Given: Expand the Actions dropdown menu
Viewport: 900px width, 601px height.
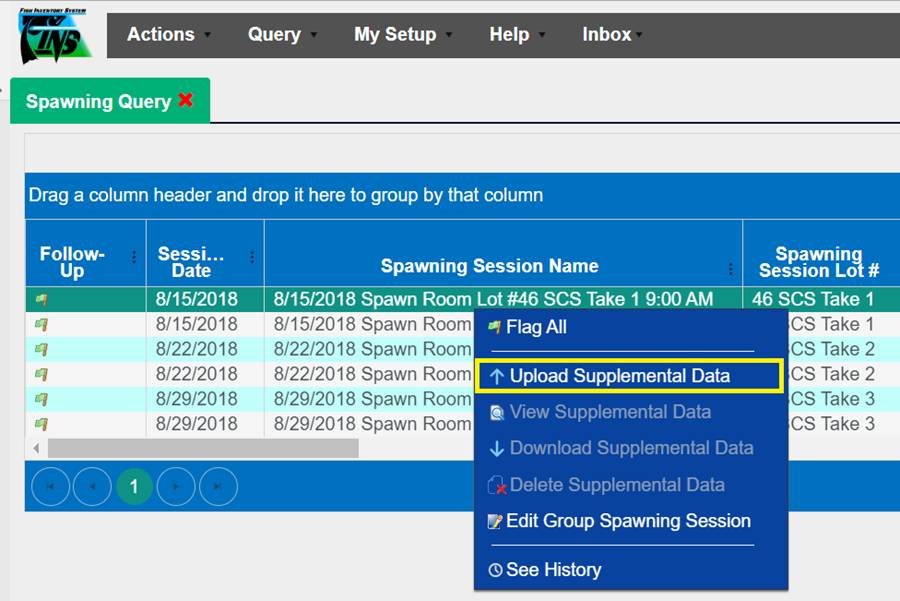Looking at the screenshot, I should (168, 34).
